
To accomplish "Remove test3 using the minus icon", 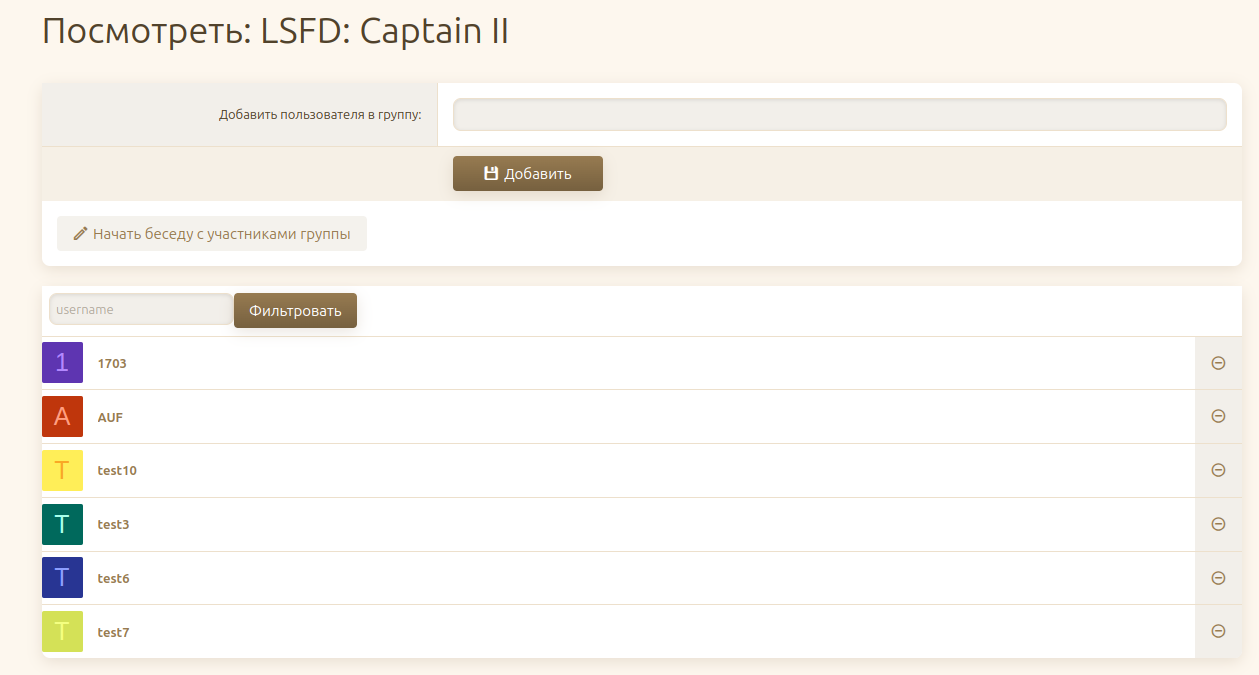I will (1218, 524).
